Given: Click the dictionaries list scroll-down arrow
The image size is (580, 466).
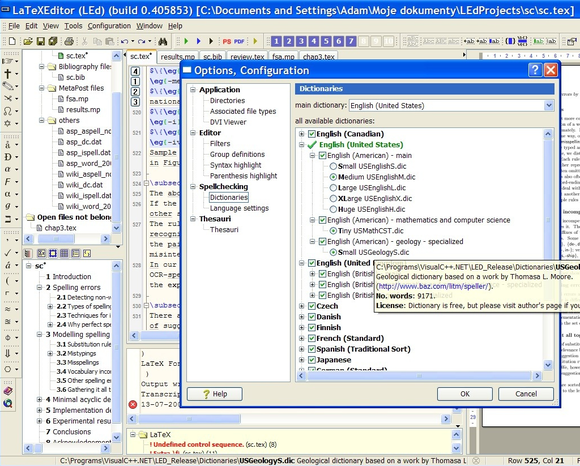Looking at the screenshot, I should (x=548, y=365).
